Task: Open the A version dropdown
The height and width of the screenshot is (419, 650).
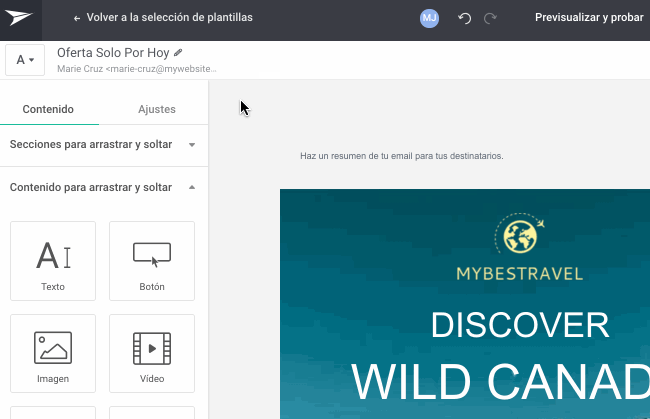Action: [25, 60]
